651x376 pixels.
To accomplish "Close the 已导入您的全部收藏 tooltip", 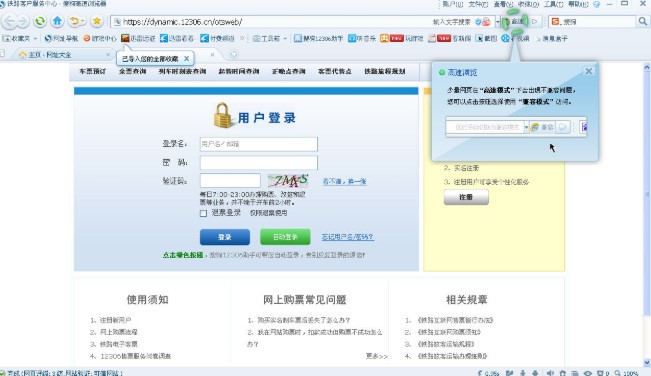I will click(x=186, y=59).
